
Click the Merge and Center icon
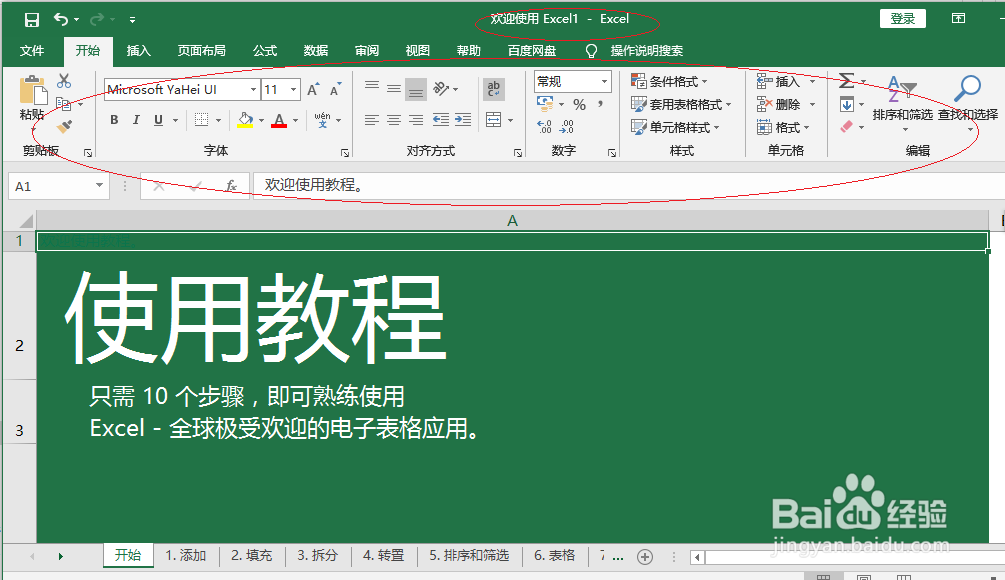click(494, 120)
